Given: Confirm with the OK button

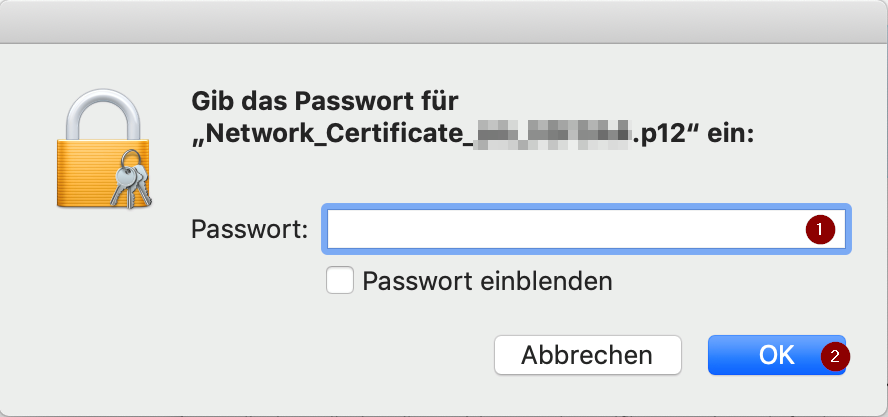Looking at the screenshot, I should (x=775, y=355).
